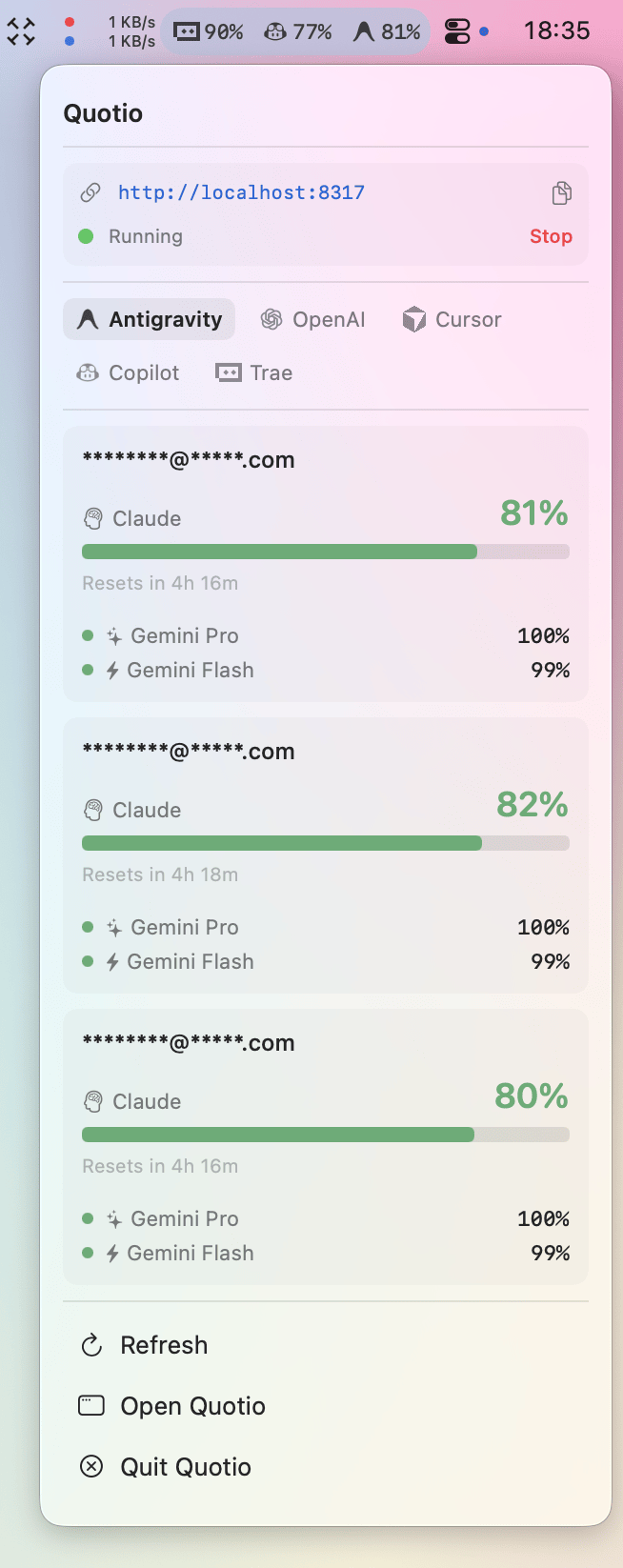Click the arrows icon in the menu bar

tap(21, 31)
